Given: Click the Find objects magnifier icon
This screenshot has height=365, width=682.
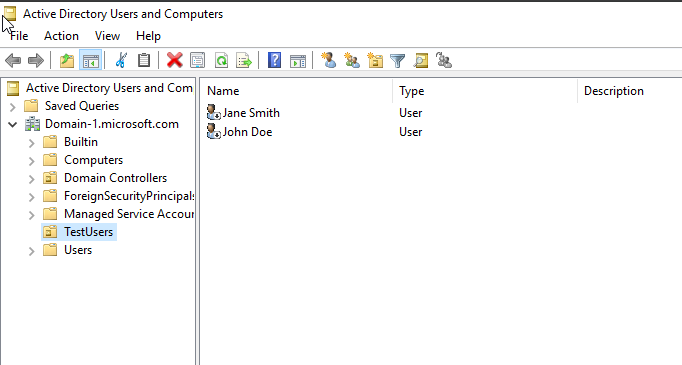Looking at the screenshot, I should tap(421, 60).
